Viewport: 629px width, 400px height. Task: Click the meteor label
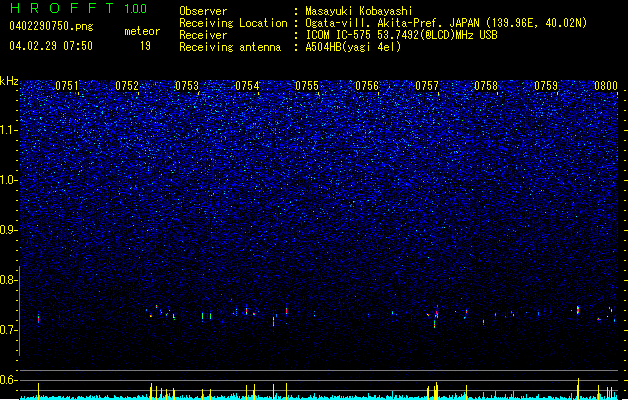[142, 31]
